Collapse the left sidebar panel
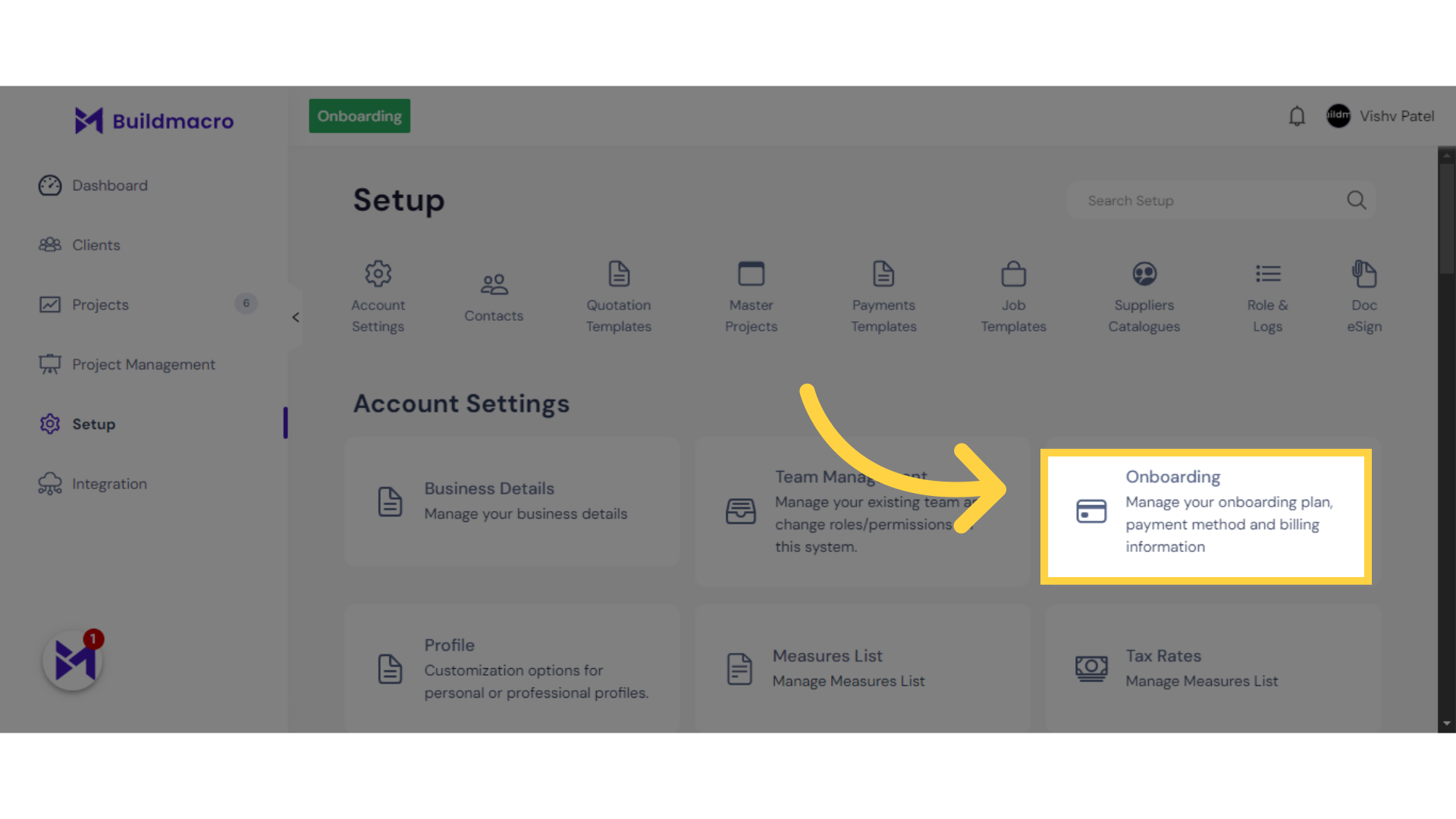 [296, 318]
